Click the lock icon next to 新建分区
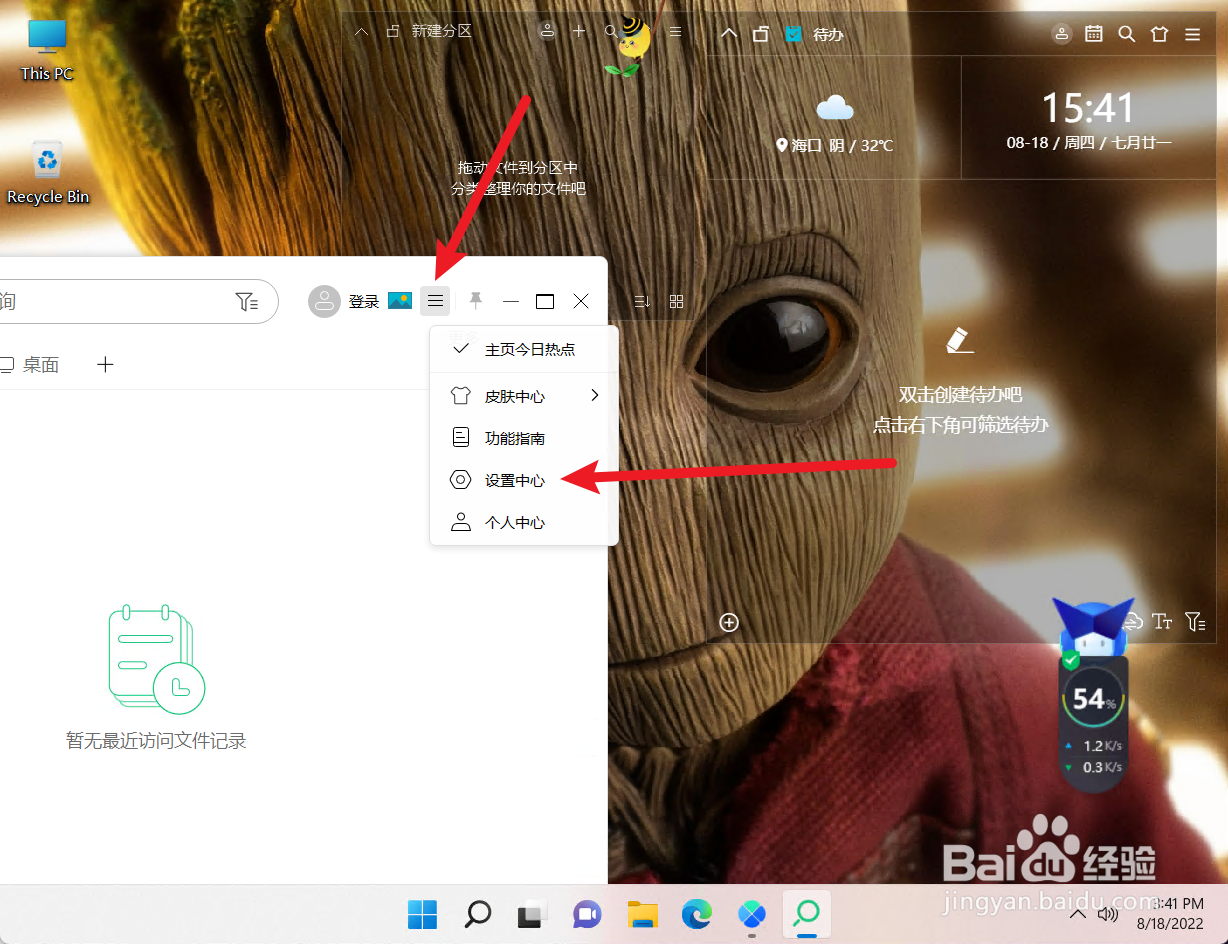This screenshot has height=944, width=1228. (x=393, y=32)
